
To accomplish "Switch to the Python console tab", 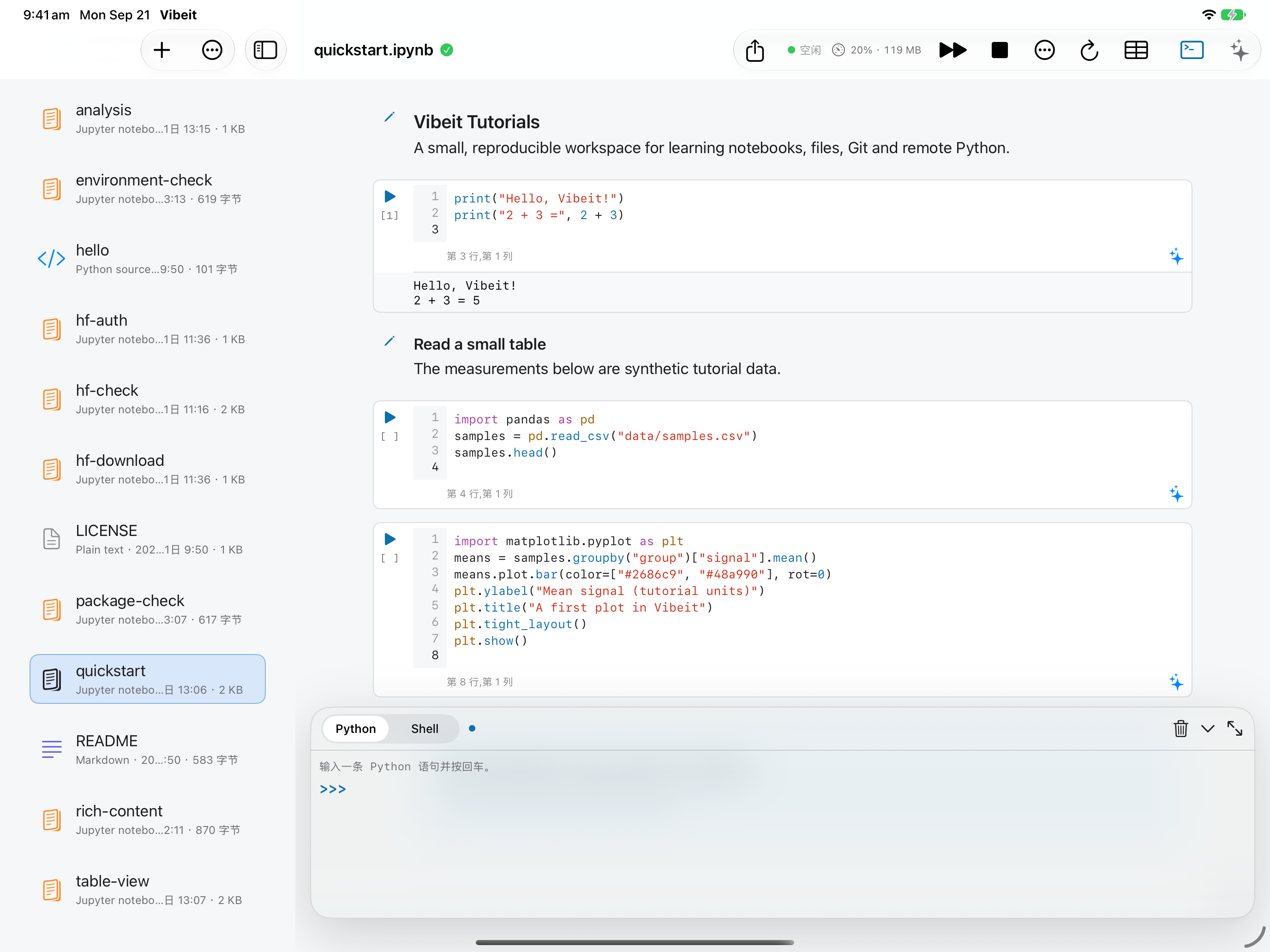I will (x=355, y=729).
